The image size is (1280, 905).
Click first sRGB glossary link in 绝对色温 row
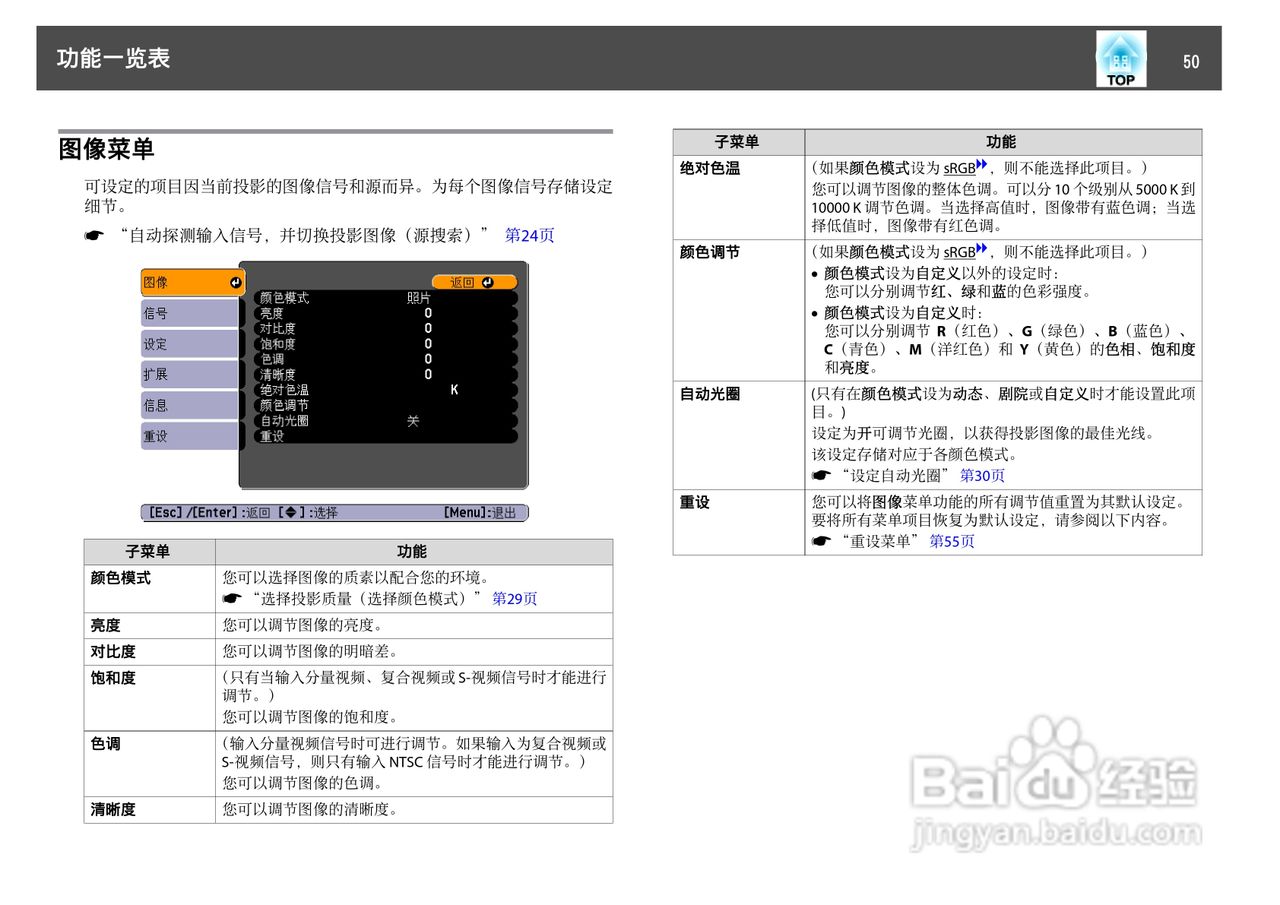[x=965, y=168]
